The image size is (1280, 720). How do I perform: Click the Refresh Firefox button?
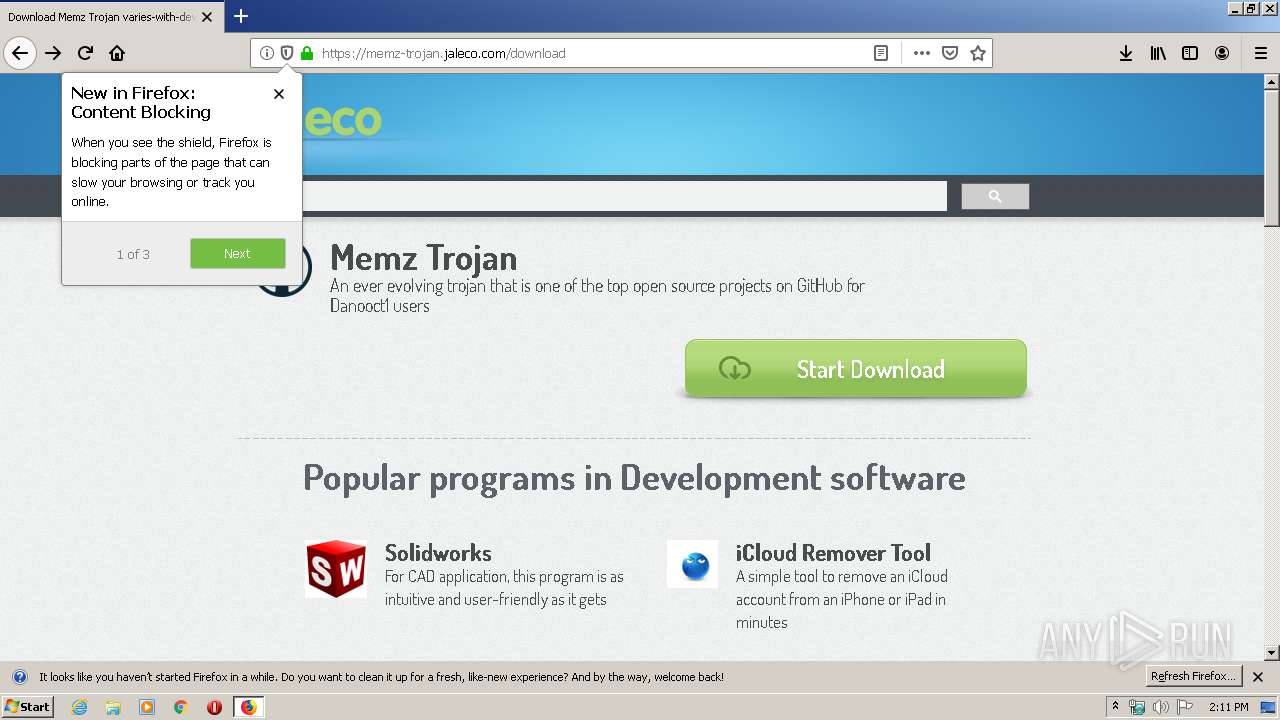[x=1193, y=676]
